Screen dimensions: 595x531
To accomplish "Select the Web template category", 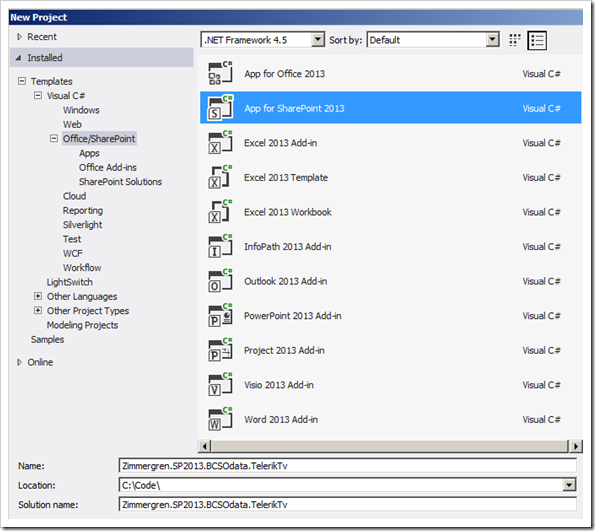I will point(72,124).
